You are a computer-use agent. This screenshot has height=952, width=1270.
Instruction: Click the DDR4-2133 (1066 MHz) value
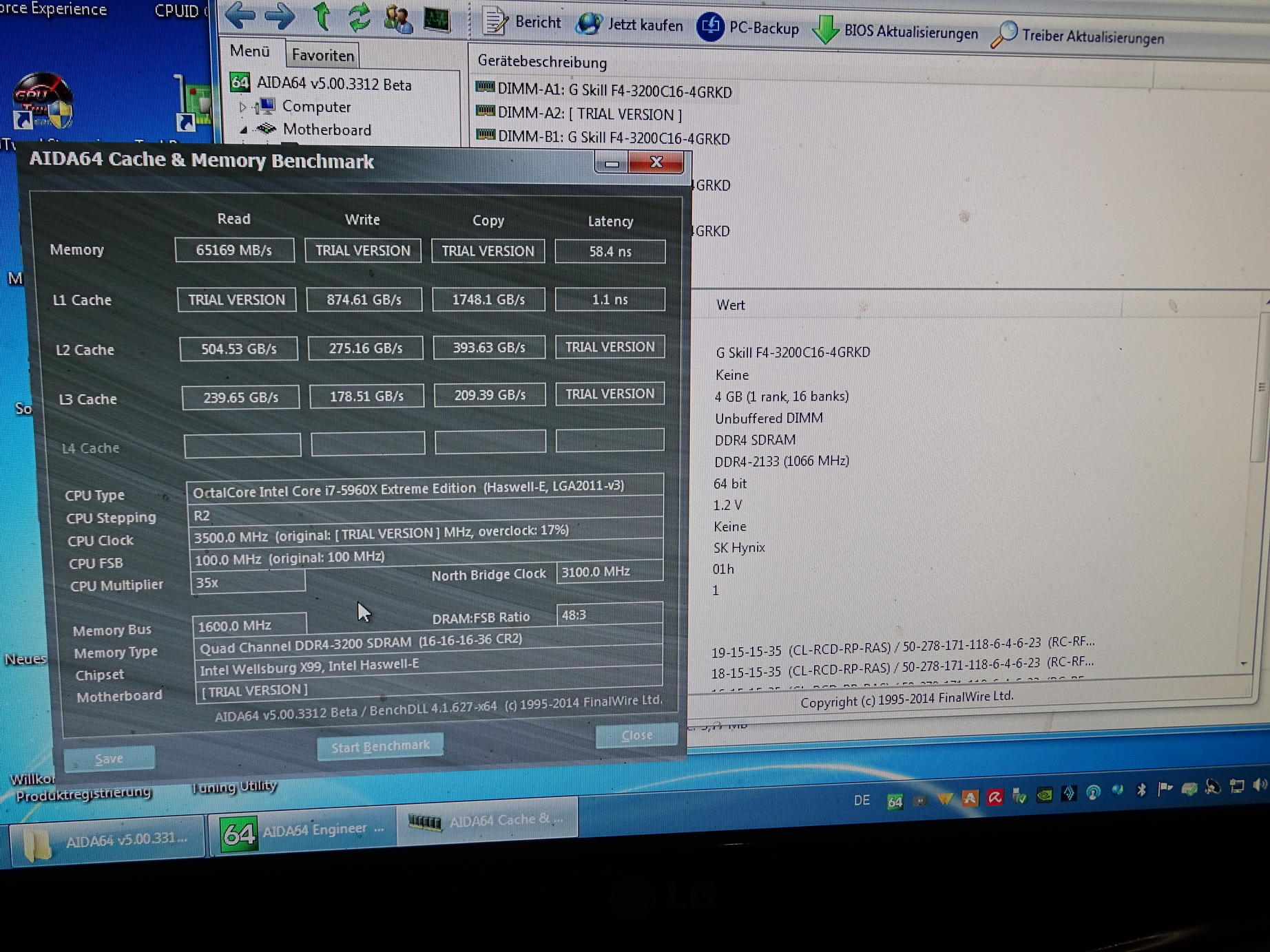tap(782, 461)
